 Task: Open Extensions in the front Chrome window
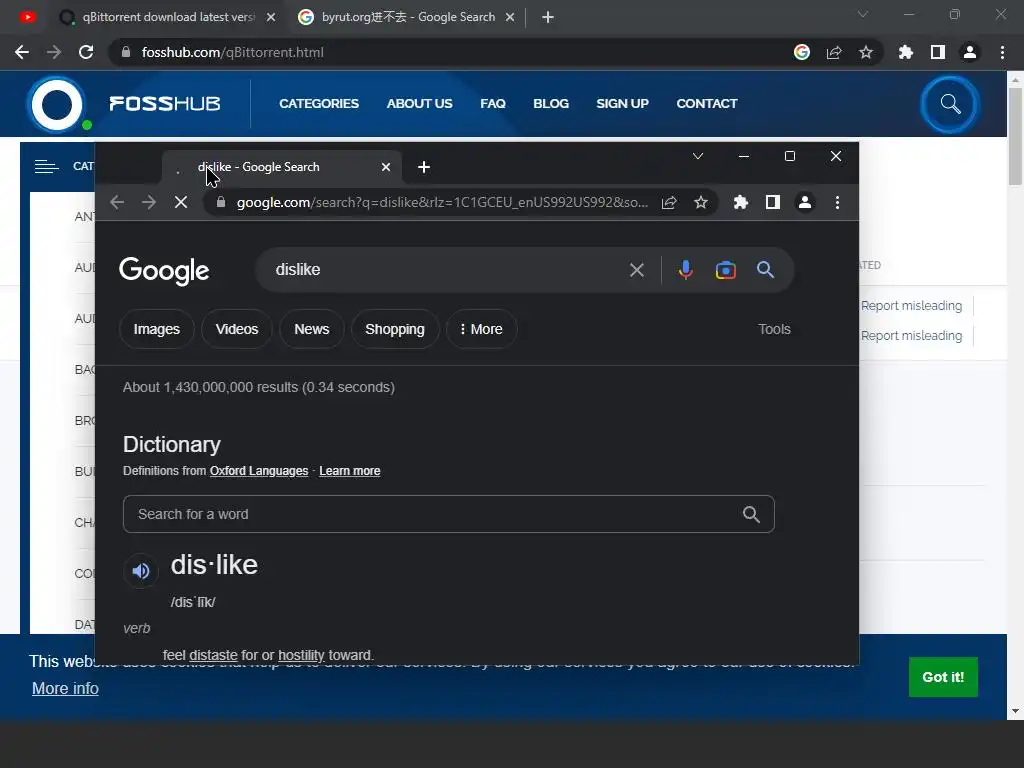(741, 202)
